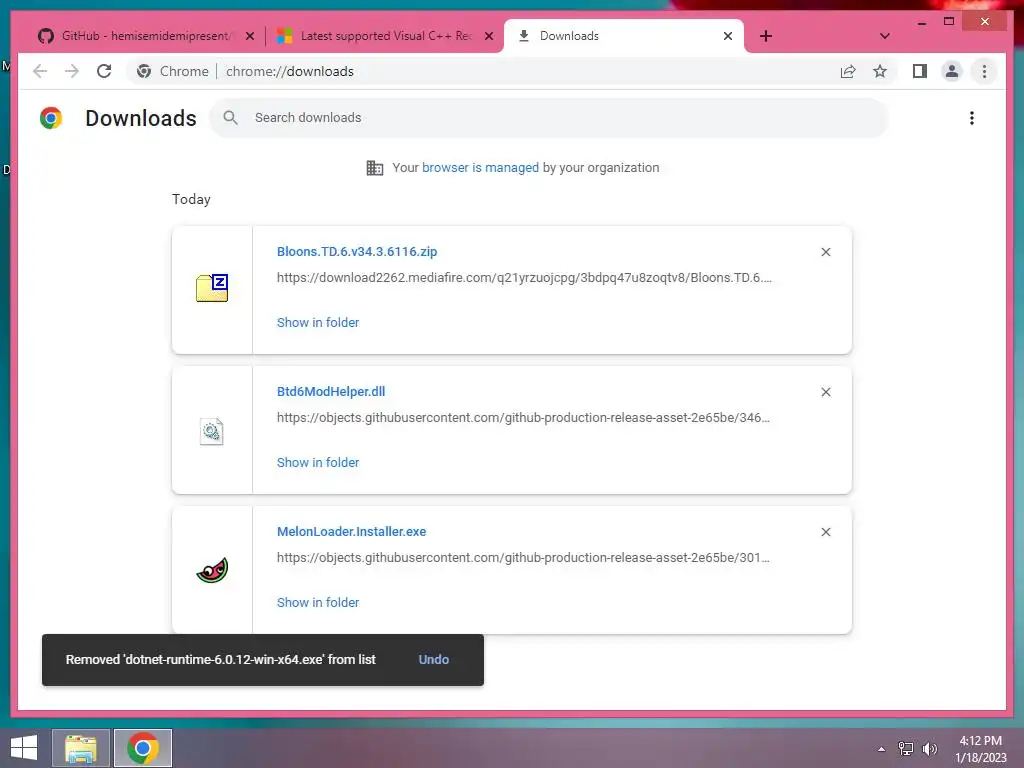Click the search magnifier icon
The width and height of the screenshot is (1024, 768).
coord(230,118)
